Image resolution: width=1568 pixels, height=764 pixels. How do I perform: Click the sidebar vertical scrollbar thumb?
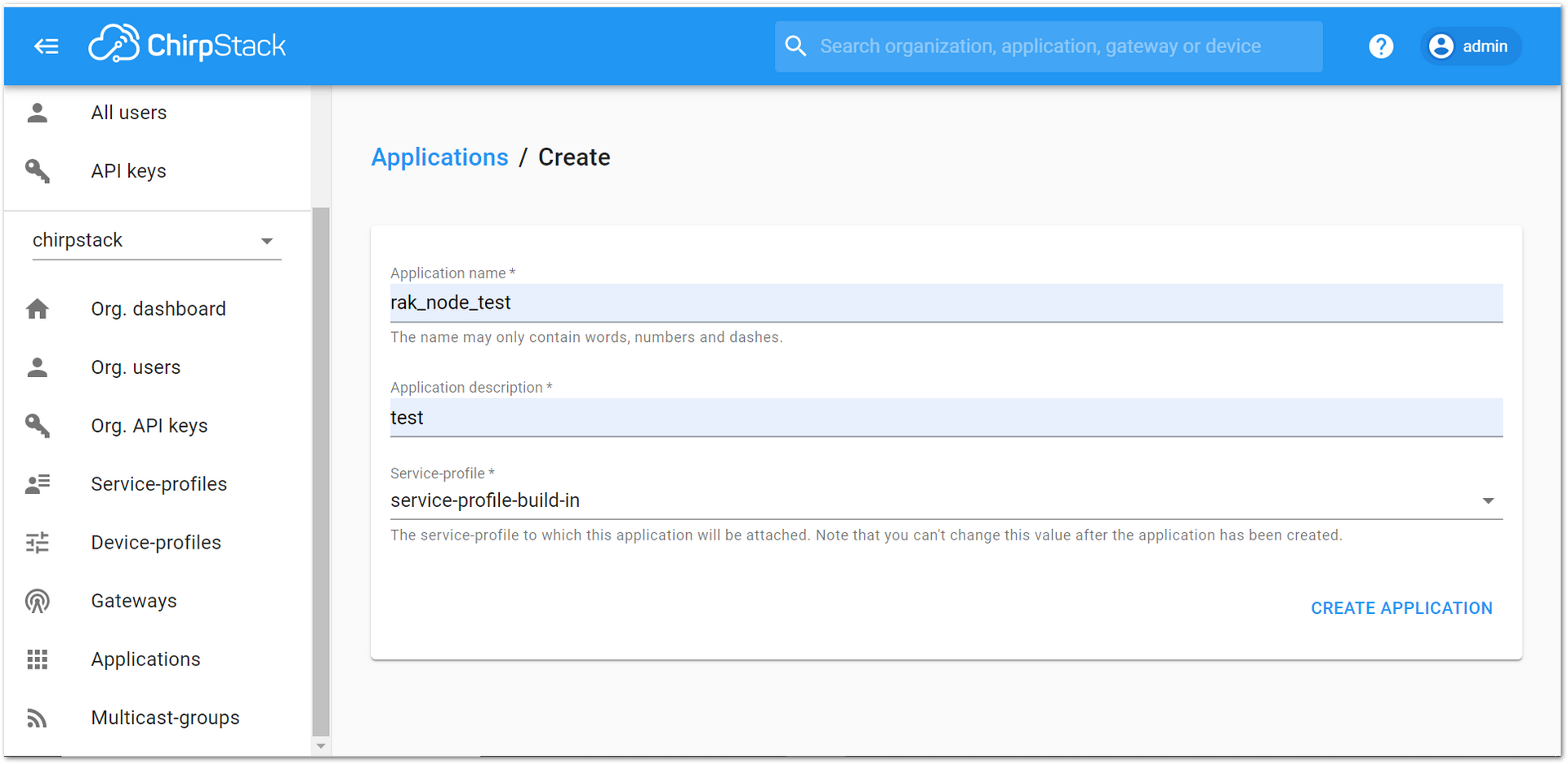pyautogui.click(x=321, y=472)
